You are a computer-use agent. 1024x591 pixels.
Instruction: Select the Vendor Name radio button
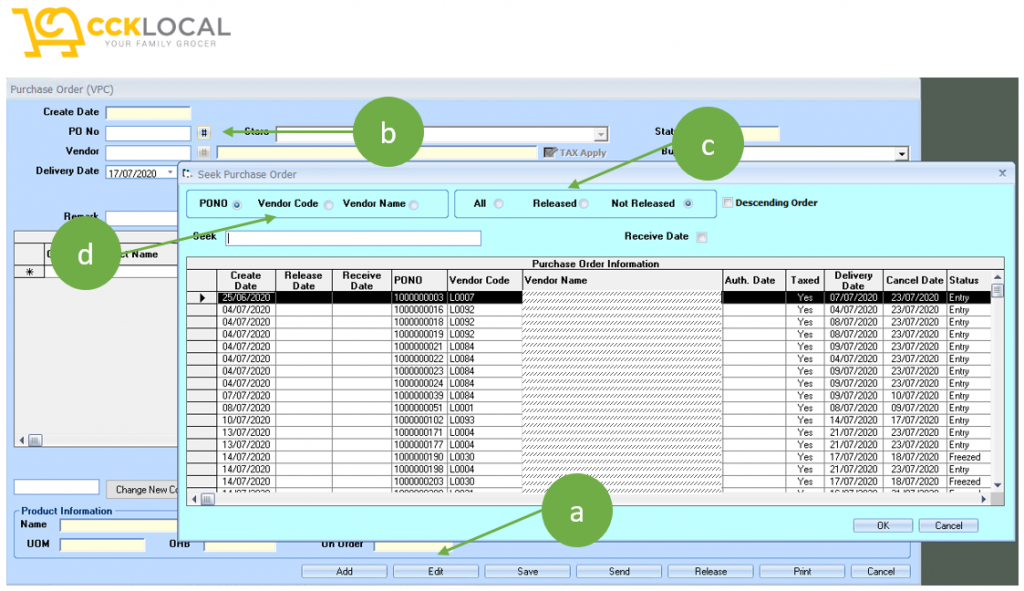point(414,205)
